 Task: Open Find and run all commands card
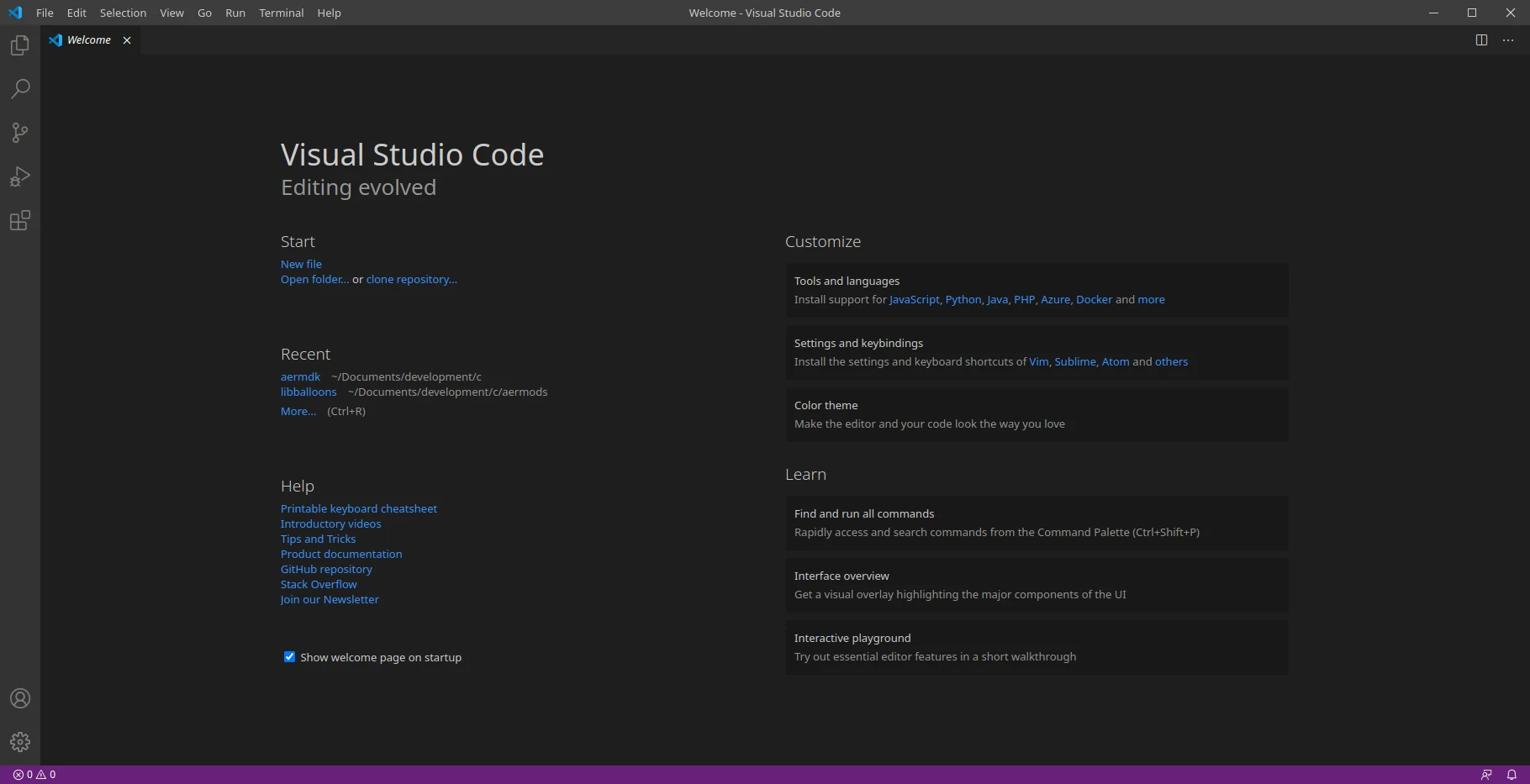[x=1037, y=523]
